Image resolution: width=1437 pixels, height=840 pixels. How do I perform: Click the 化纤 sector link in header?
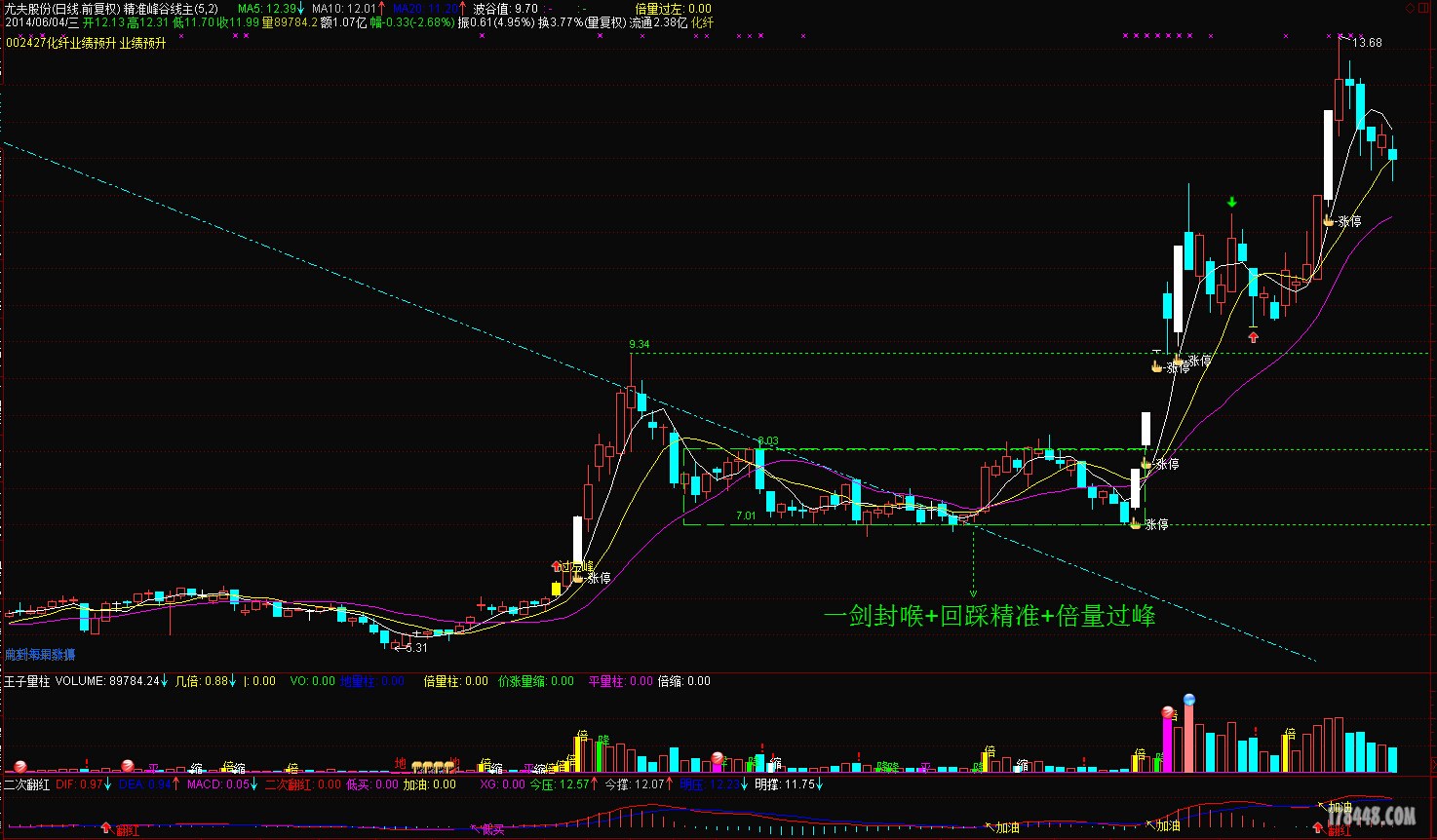coord(702,22)
